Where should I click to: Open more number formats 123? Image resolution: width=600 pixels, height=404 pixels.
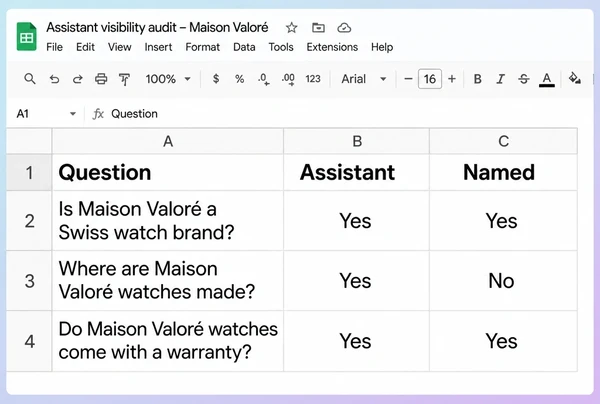(x=313, y=79)
